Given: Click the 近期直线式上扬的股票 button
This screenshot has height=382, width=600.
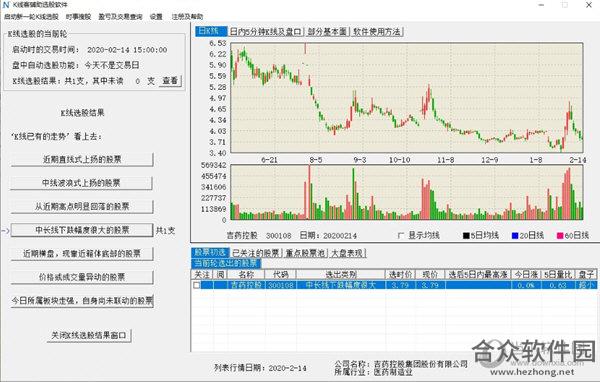Looking at the screenshot, I should 82,159.
